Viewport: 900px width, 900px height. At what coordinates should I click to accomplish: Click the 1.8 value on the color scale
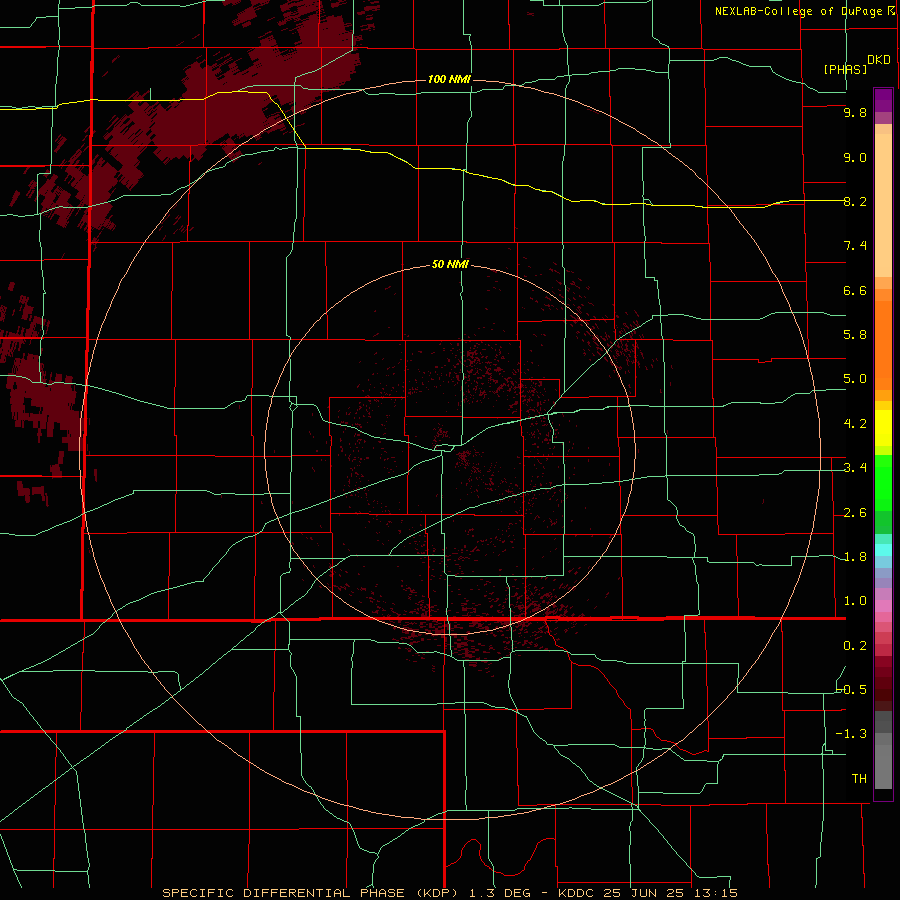click(x=855, y=557)
